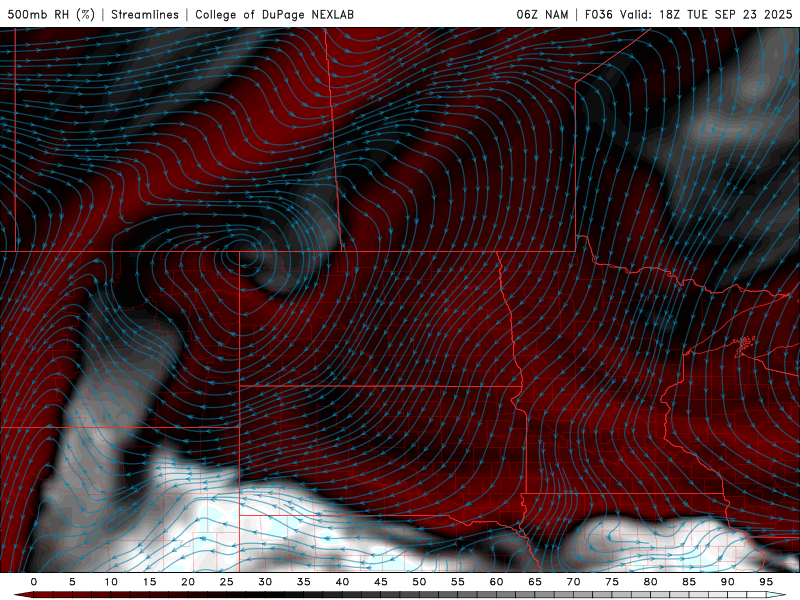The image size is (800, 600).
Task: Click the colorbar label '40'
Action: click(x=342, y=582)
